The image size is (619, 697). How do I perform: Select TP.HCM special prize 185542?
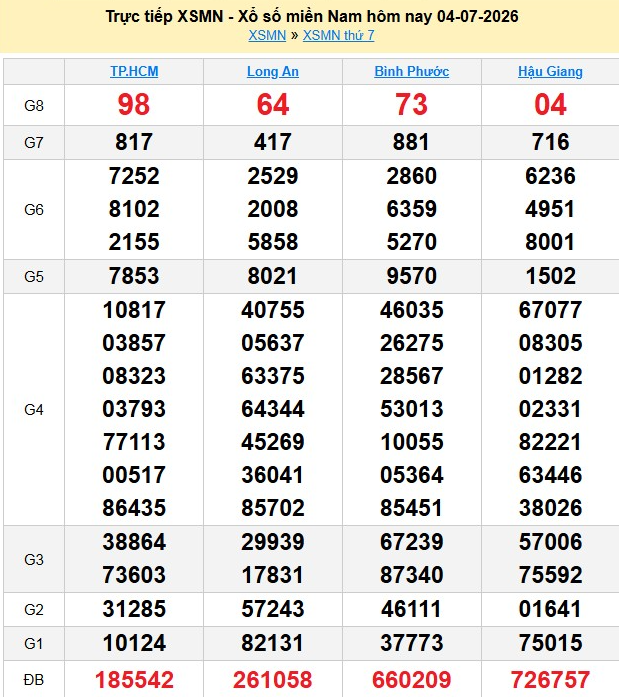(x=134, y=680)
